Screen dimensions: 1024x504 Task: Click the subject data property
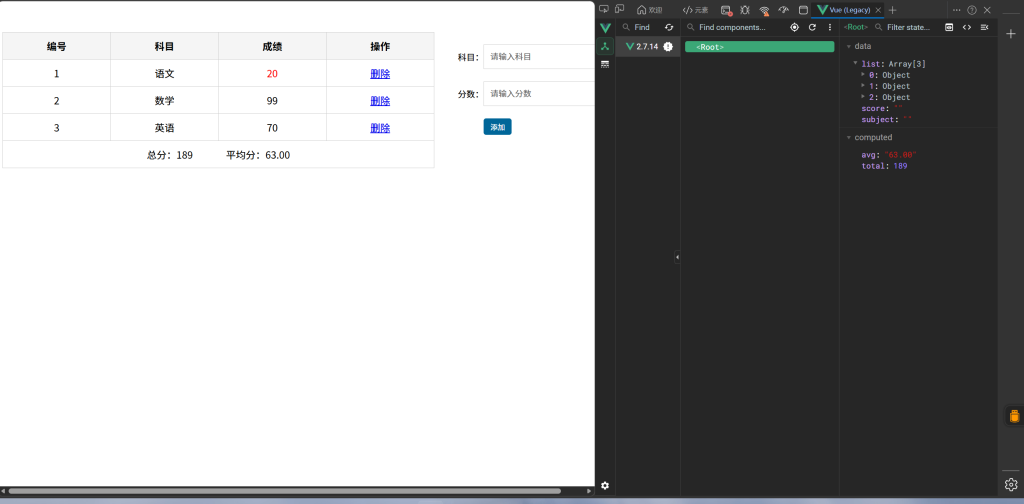tap(886, 119)
